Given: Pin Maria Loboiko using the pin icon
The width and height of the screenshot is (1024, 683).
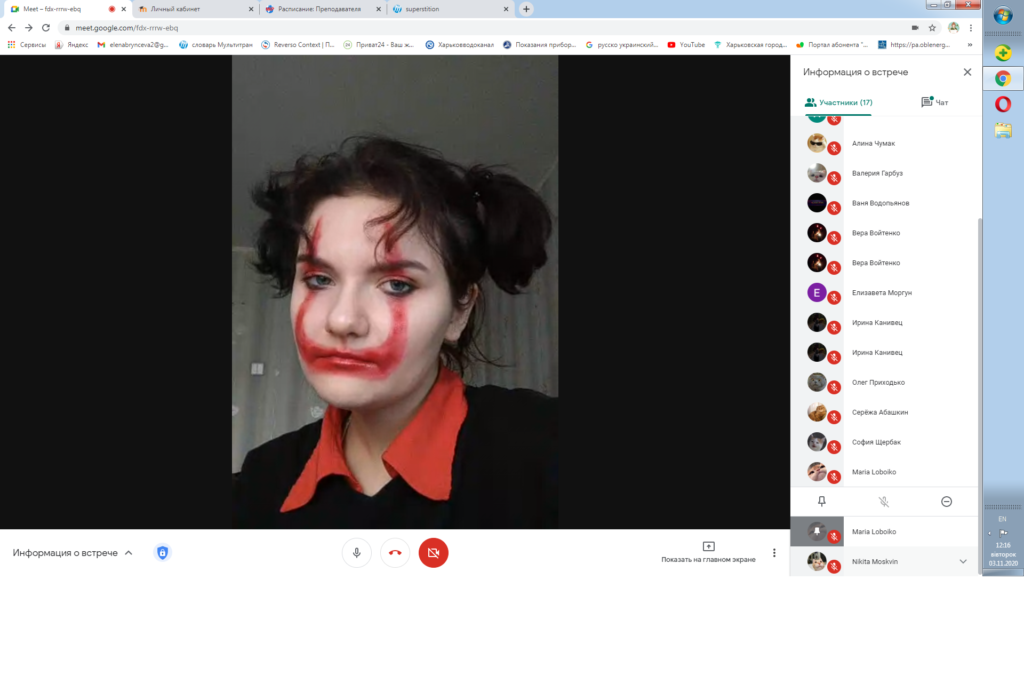Looking at the screenshot, I should 822,501.
